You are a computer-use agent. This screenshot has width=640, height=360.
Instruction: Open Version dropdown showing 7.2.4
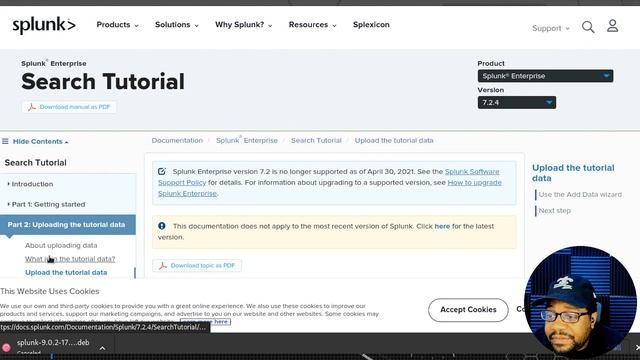point(517,102)
